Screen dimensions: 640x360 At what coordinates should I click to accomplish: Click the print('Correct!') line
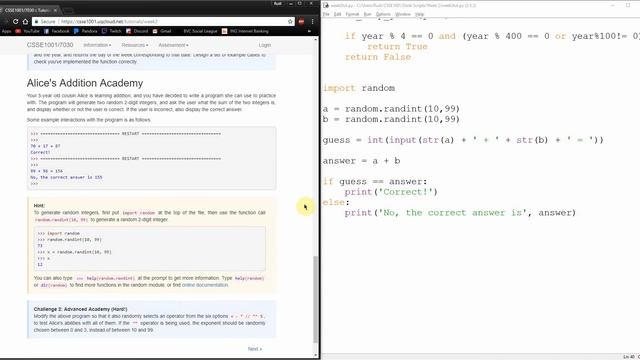391,192
